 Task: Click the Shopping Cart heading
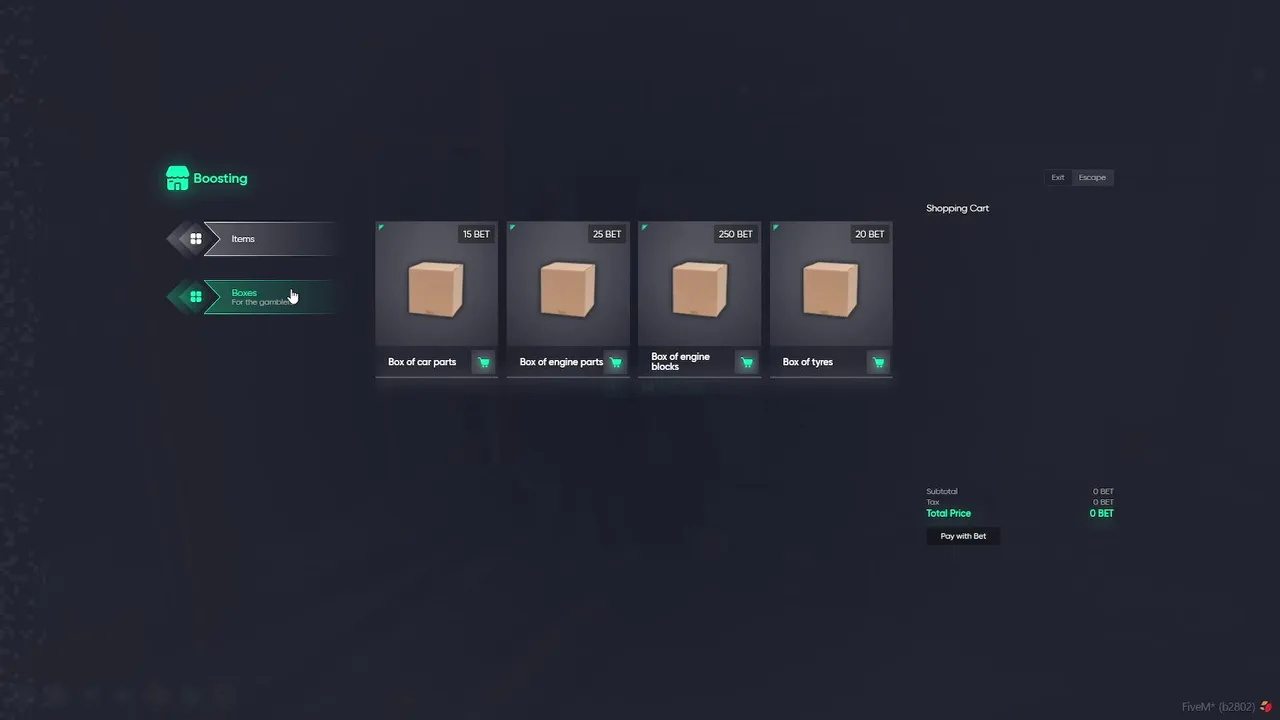coord(957,208)
